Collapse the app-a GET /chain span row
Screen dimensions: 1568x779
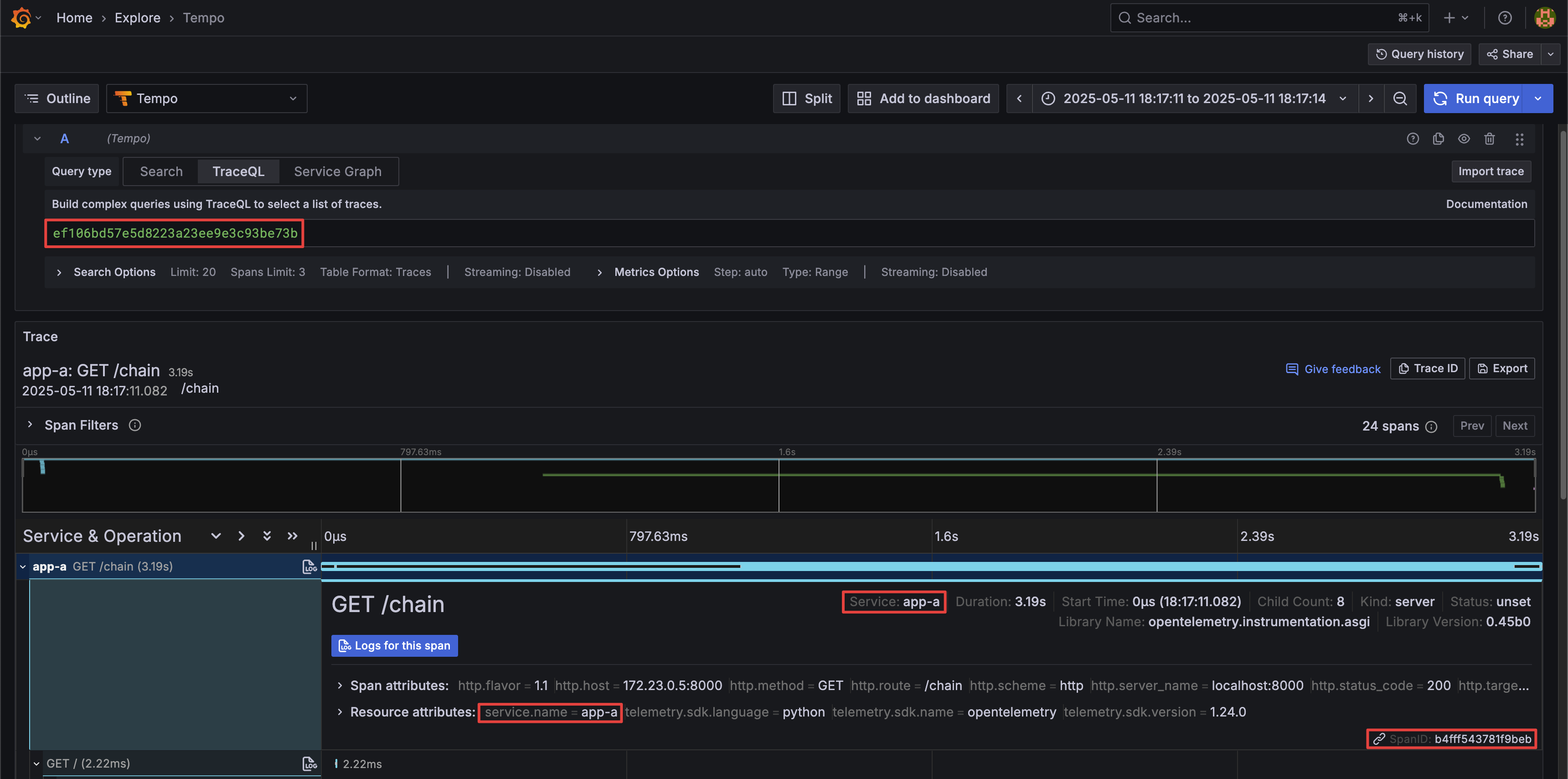pyautogui.click(x=23, y=567)
